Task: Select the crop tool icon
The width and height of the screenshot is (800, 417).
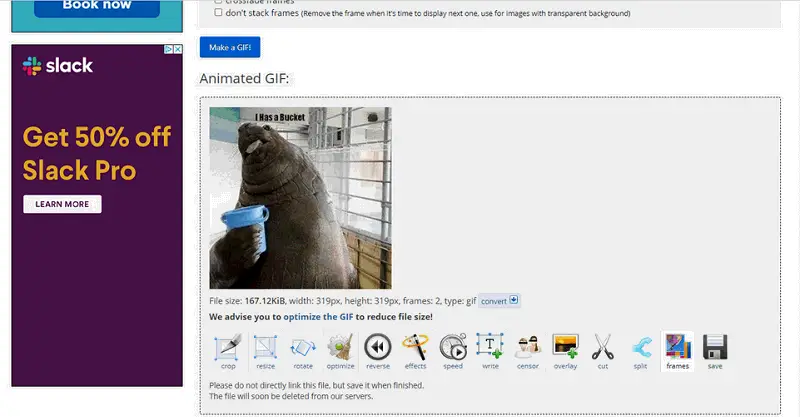Action: click(228, 352)
